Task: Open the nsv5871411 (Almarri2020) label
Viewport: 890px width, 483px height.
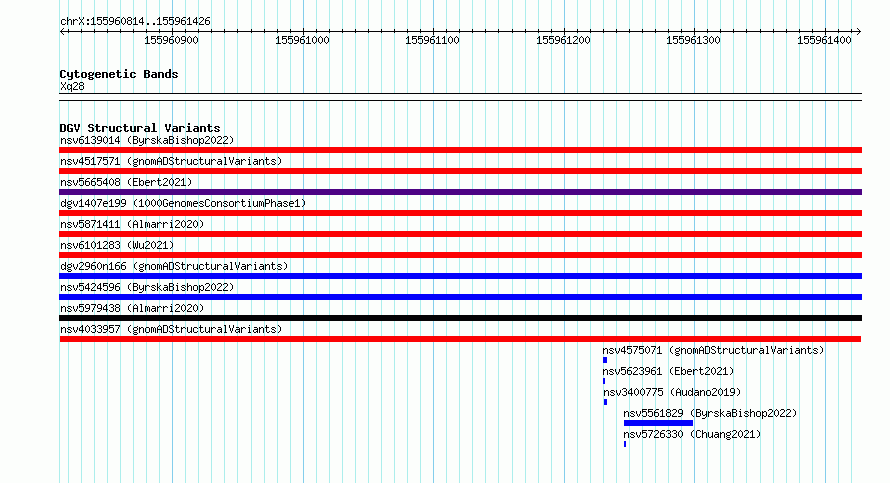Action: coord(132,224)
